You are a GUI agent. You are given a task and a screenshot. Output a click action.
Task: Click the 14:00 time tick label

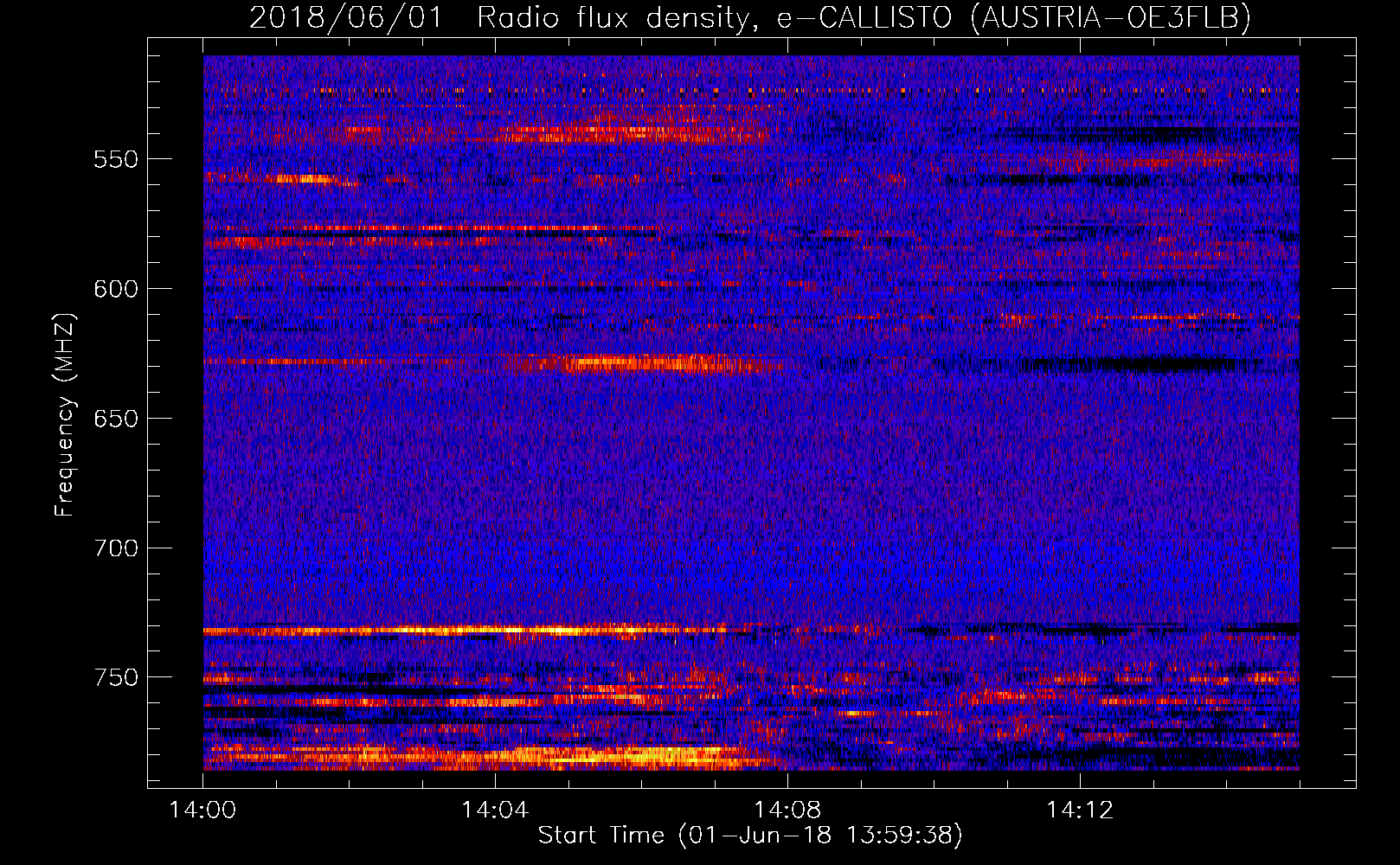(x=203, y=811)
